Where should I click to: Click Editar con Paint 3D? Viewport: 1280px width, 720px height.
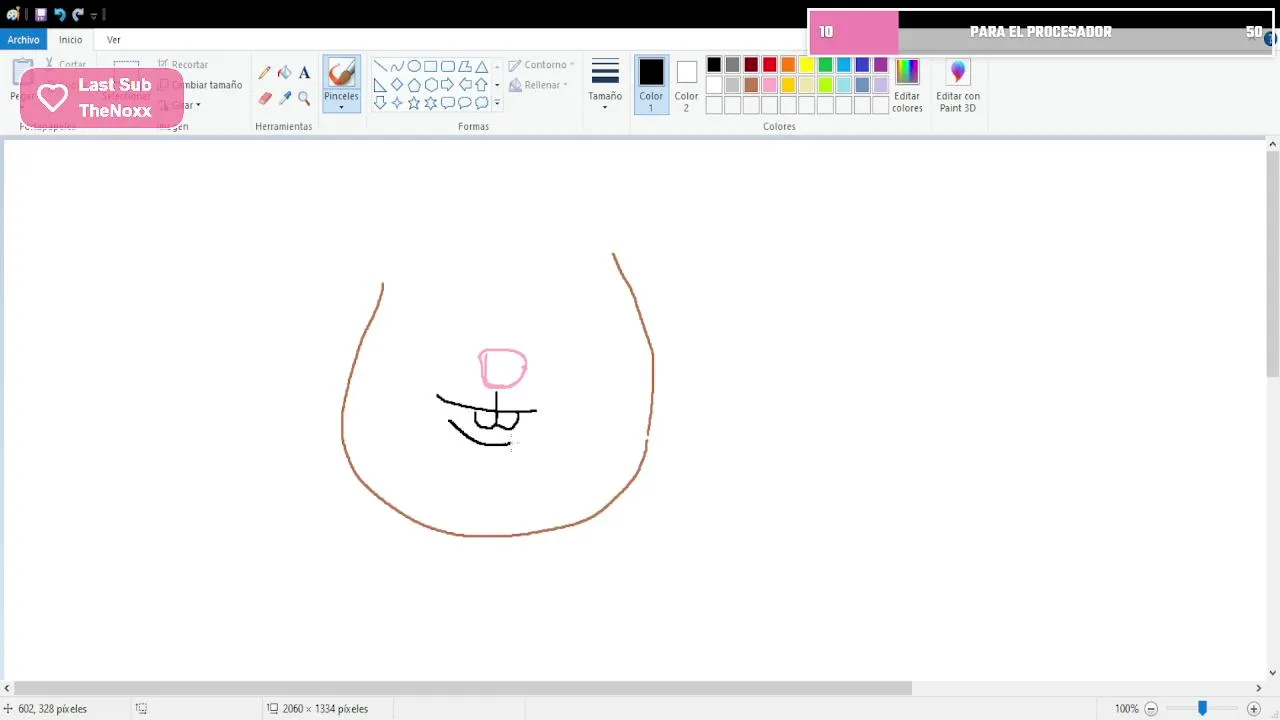958,84
